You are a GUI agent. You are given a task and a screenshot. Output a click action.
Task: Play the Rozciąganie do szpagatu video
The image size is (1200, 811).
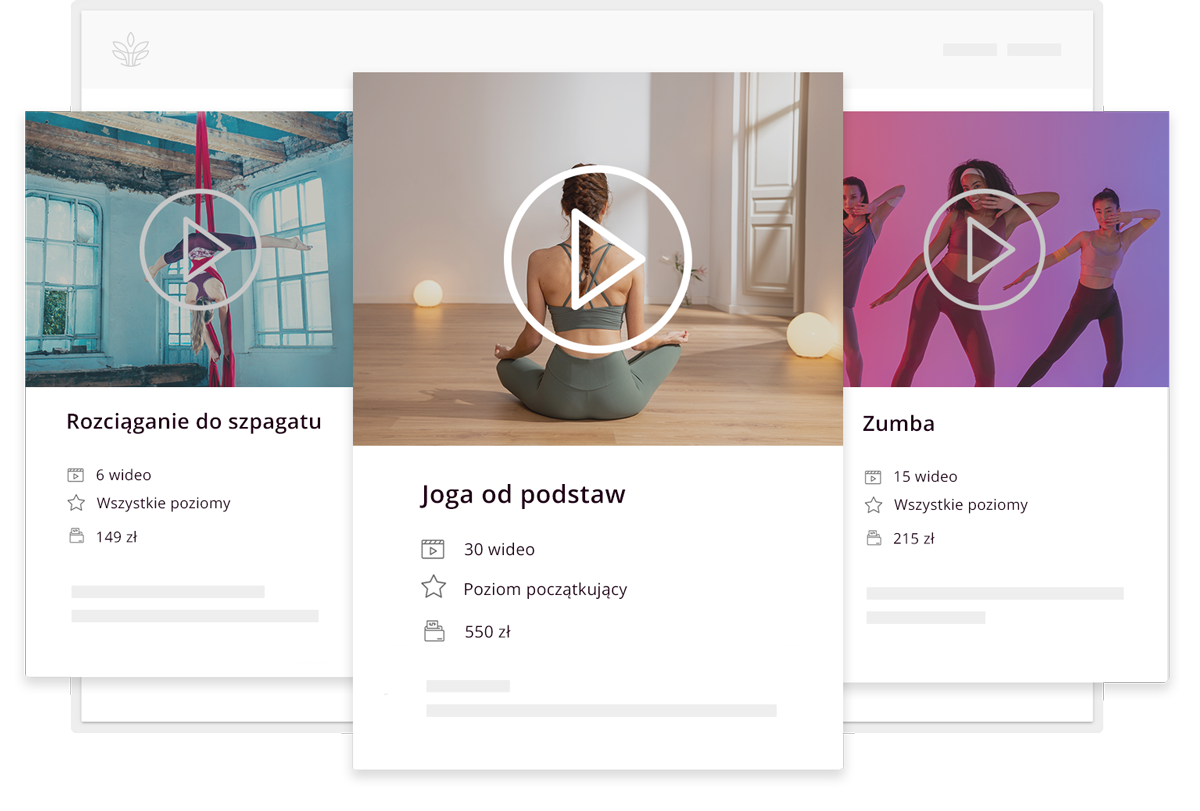(200, 249)
